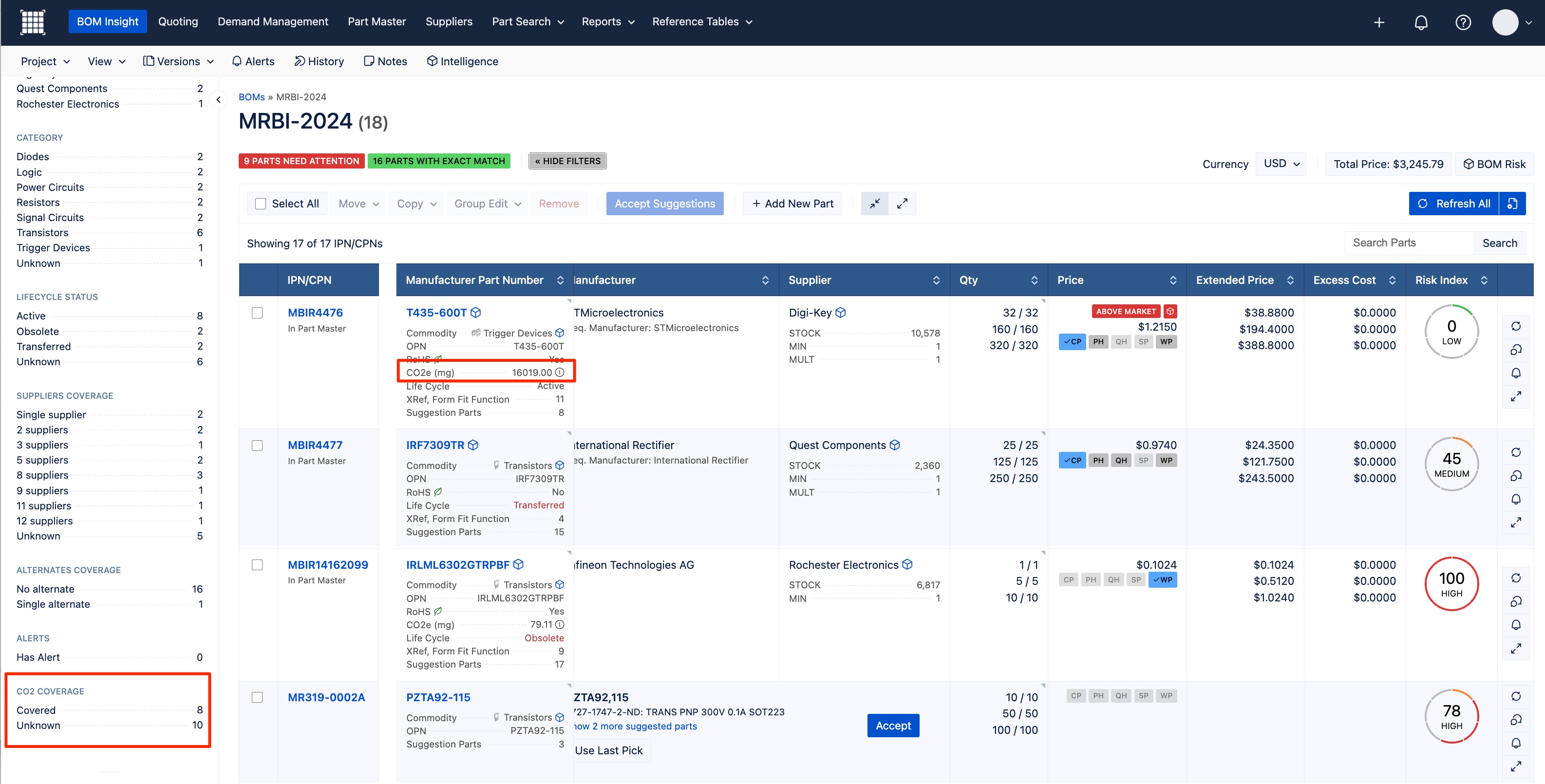Check the MBIR4477 row checkbox
The image size is (1545, 784).
pyautogui.click(x=257, y=446)
